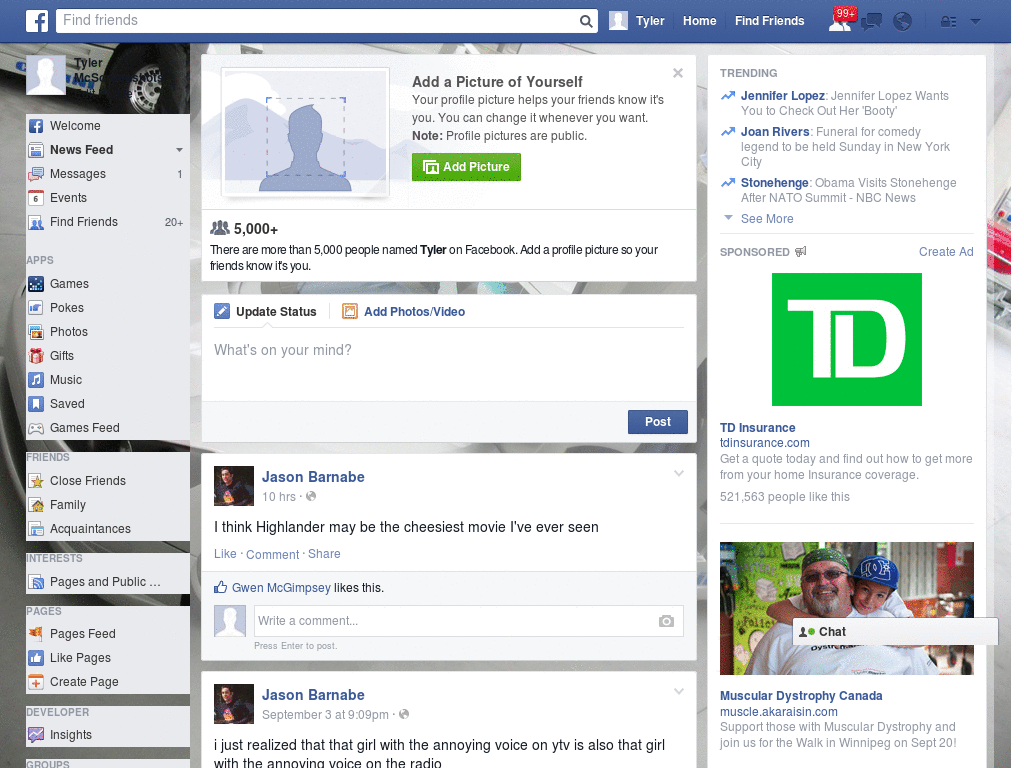Open the Chat panel at bottom right
Screen dimensions: 1024x768
[x=830, y=631]
